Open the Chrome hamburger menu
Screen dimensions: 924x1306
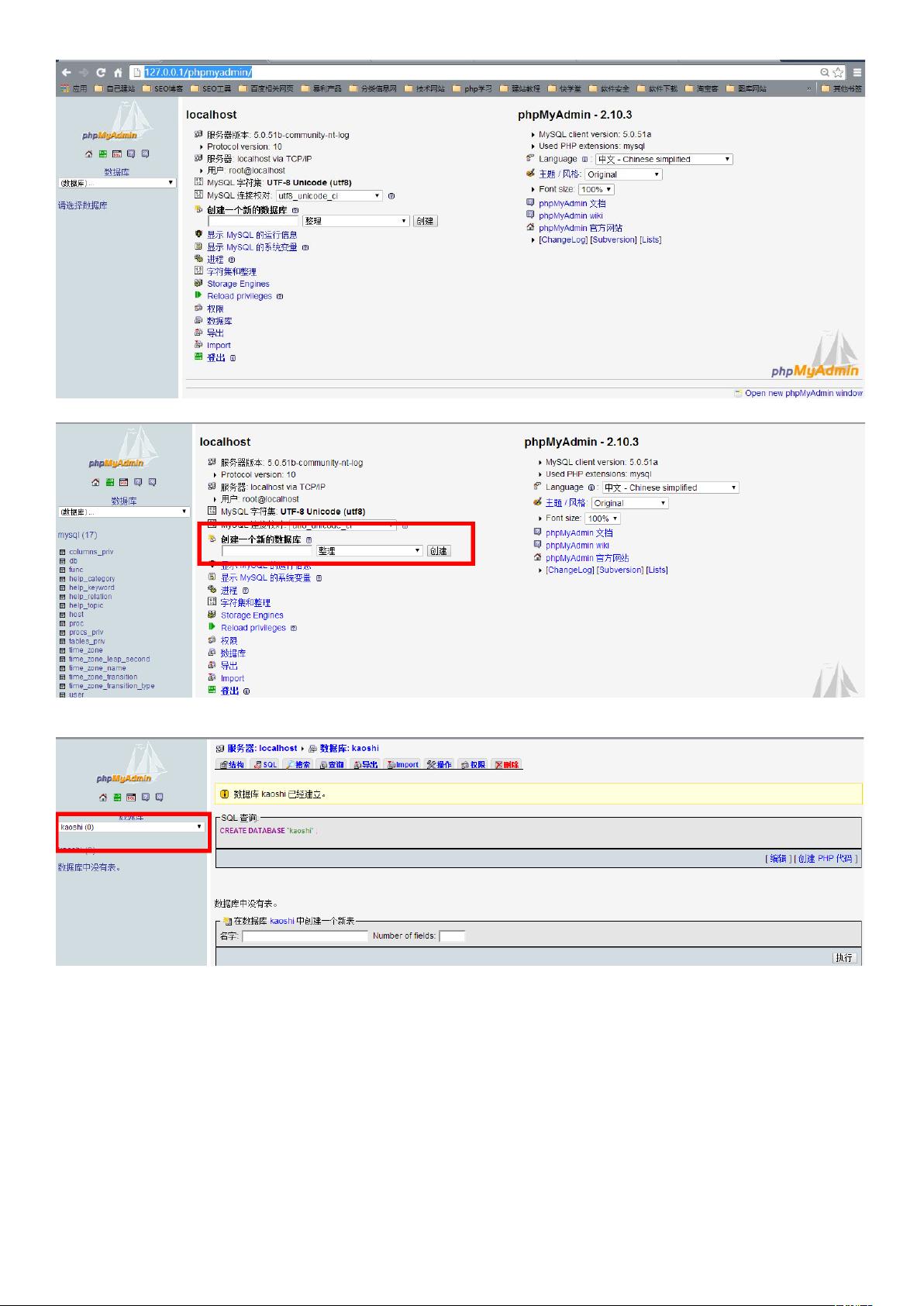pyautogui.click(x=857, y=72)
